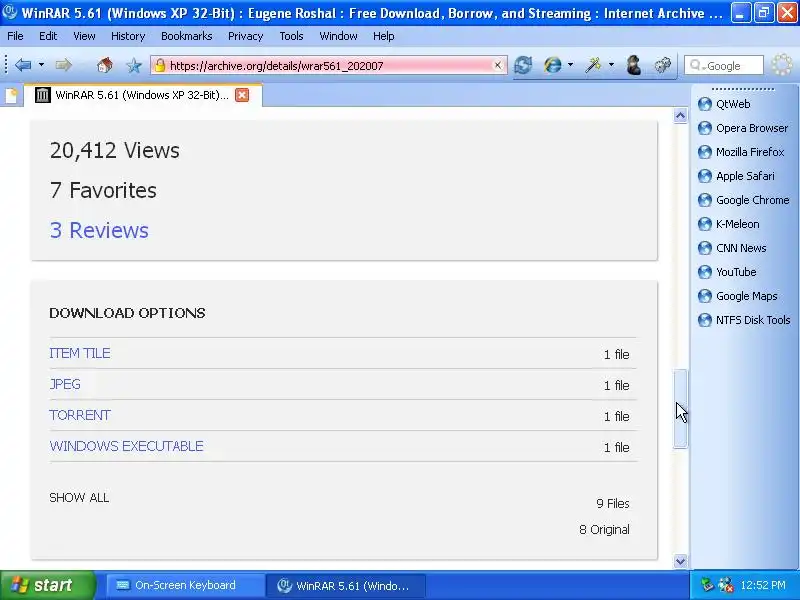Open the JPEG download option
The height and width of the screenshot is (600, 800).
65,384
